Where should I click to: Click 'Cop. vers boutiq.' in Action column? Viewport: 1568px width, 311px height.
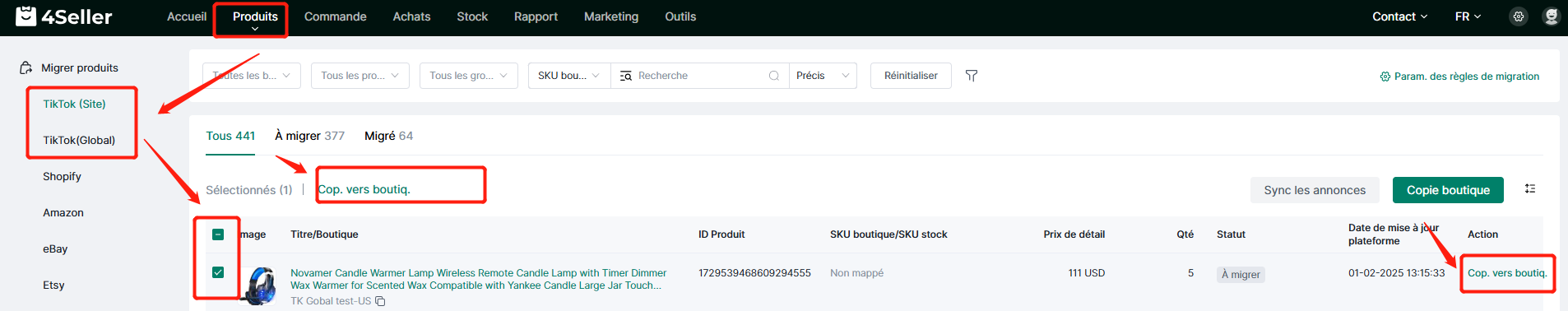click(1507, 273)
